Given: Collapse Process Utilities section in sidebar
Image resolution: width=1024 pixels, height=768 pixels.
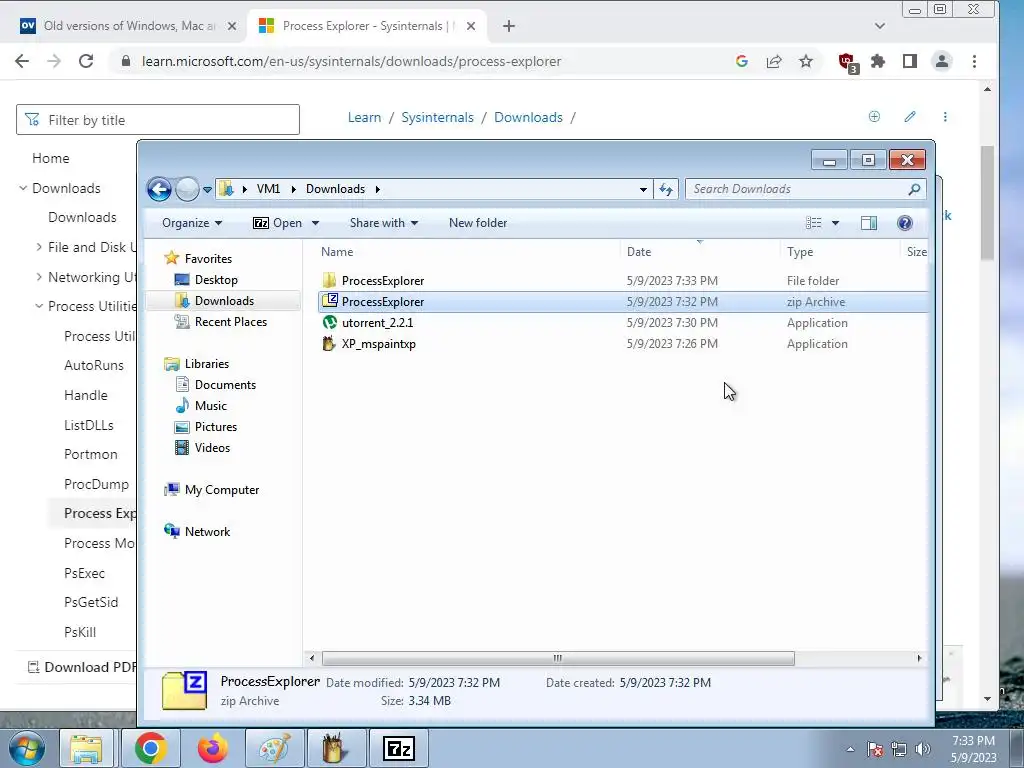Looking at the screenshot, I should tap(40, 306).
